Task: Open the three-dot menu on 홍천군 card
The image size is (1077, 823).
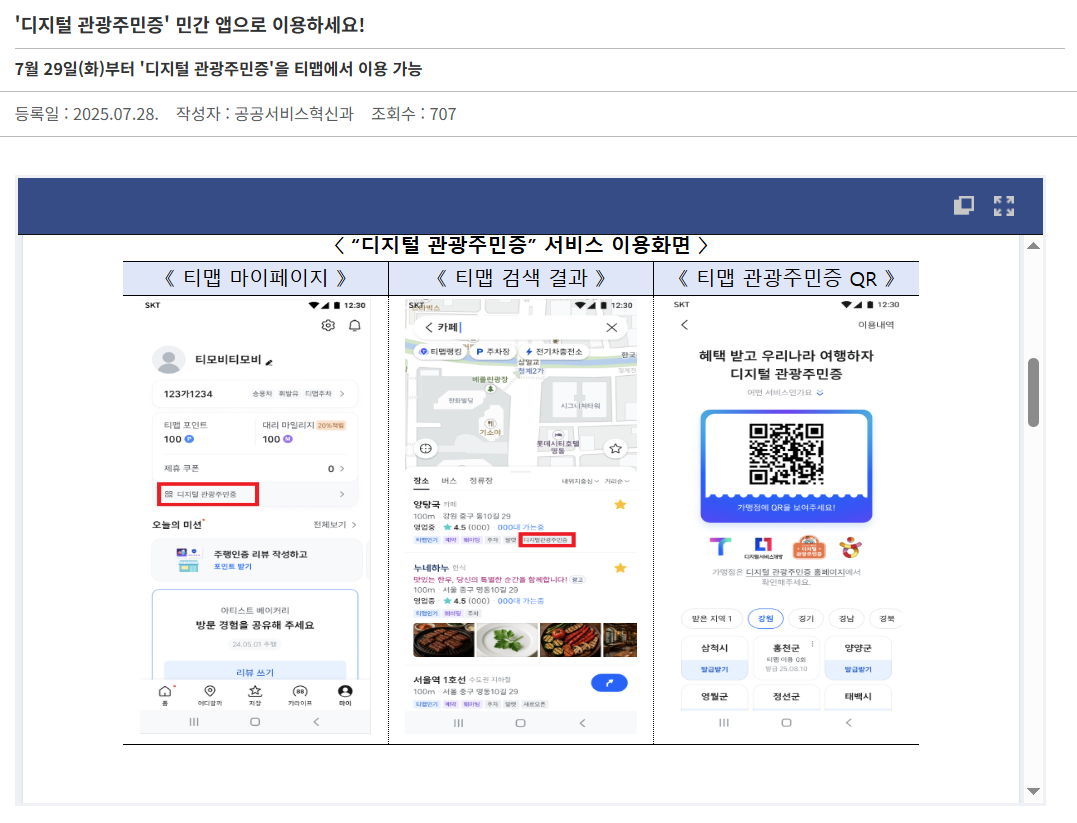Action: [x=812, y=644]
